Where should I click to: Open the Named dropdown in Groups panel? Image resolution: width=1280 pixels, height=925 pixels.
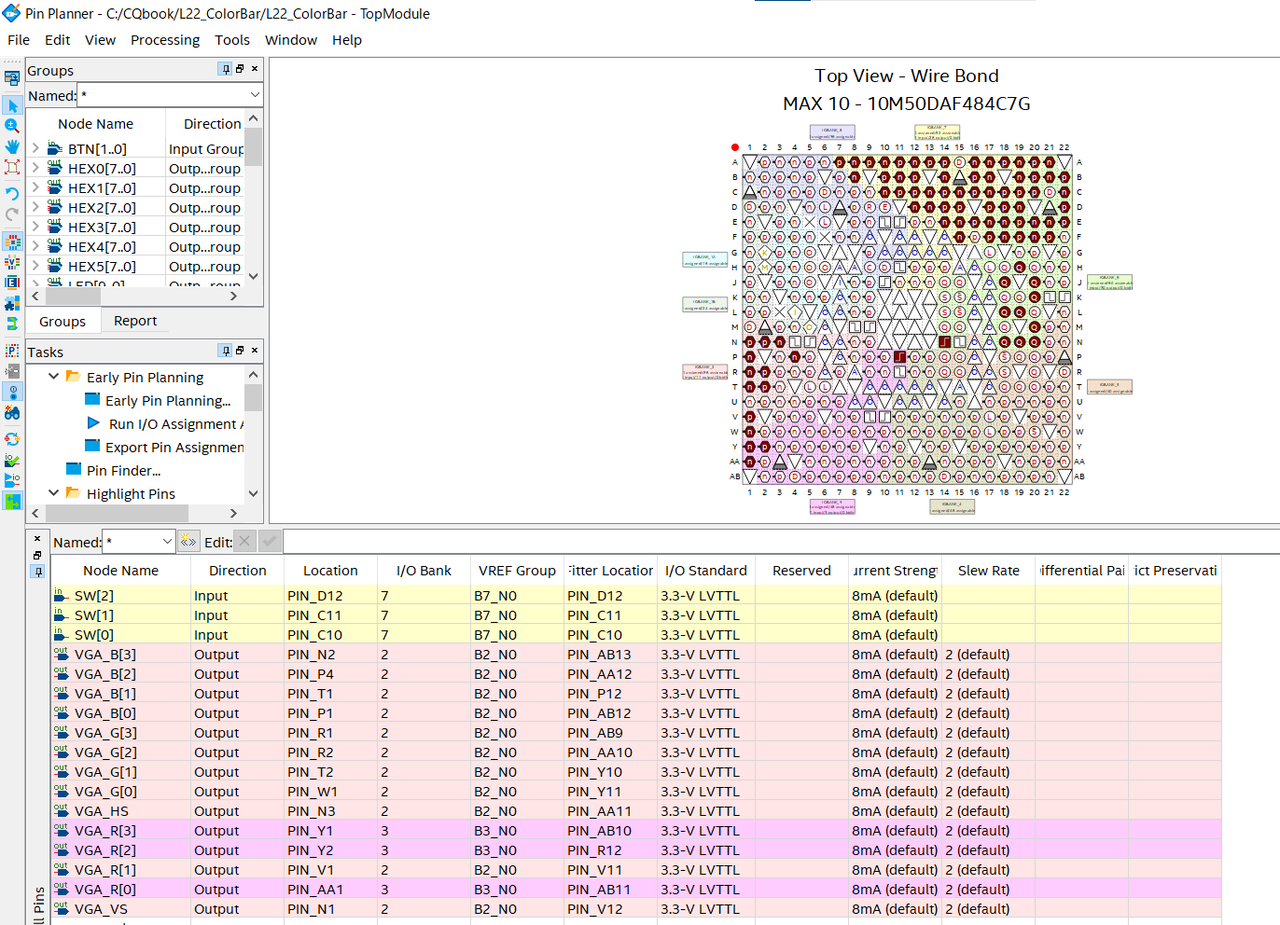click(253, 95)
